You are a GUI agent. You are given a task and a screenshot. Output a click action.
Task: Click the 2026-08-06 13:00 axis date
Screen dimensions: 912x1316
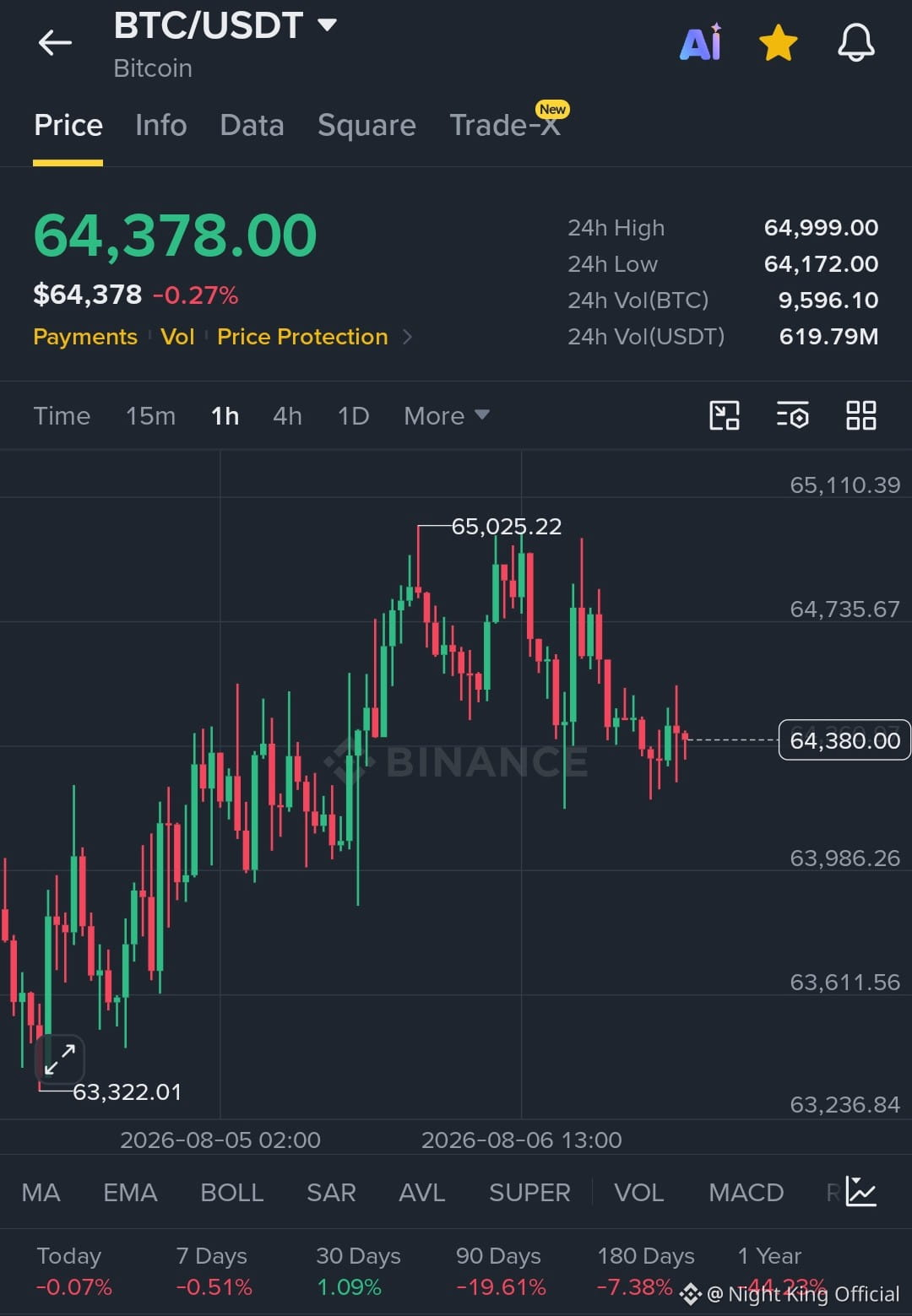(522, 1140)
